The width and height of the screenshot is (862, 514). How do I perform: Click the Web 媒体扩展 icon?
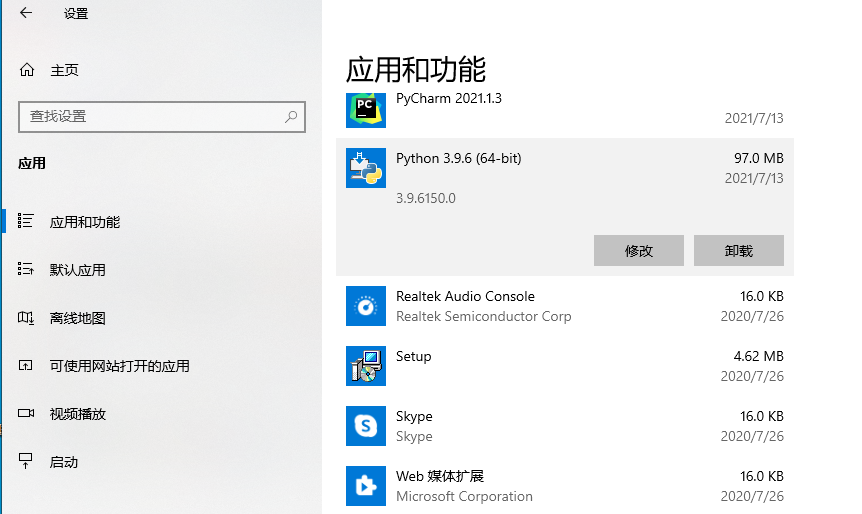pos(366,485)
